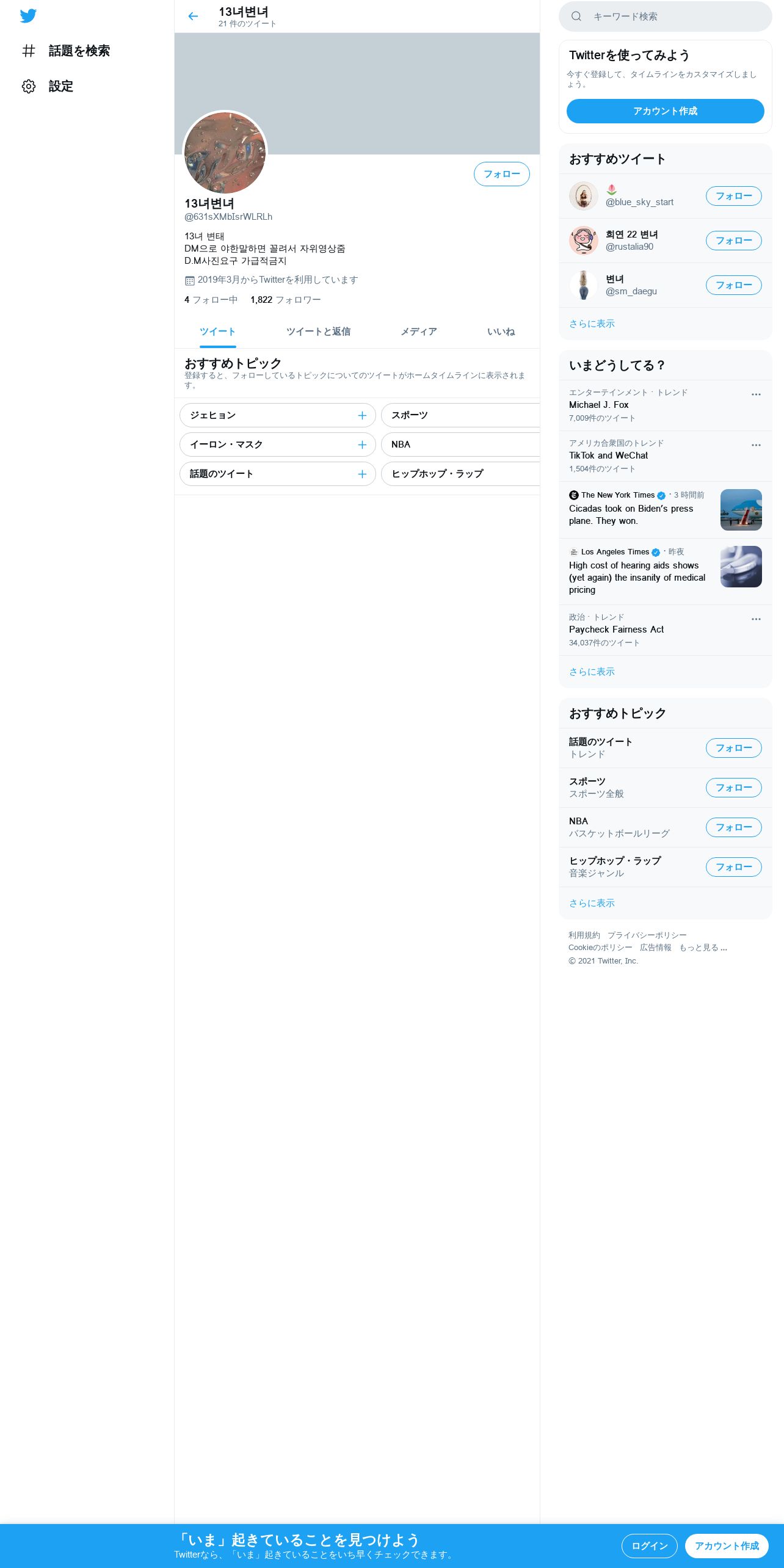Open hearing aids article thumbnail
The image size is (784, 1568).
pos(741,567)
